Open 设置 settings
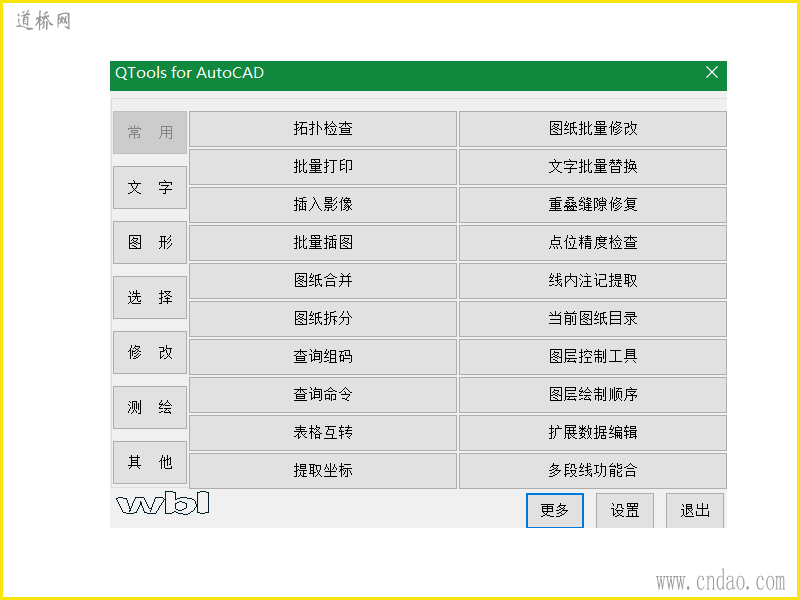 click(625, 510)
